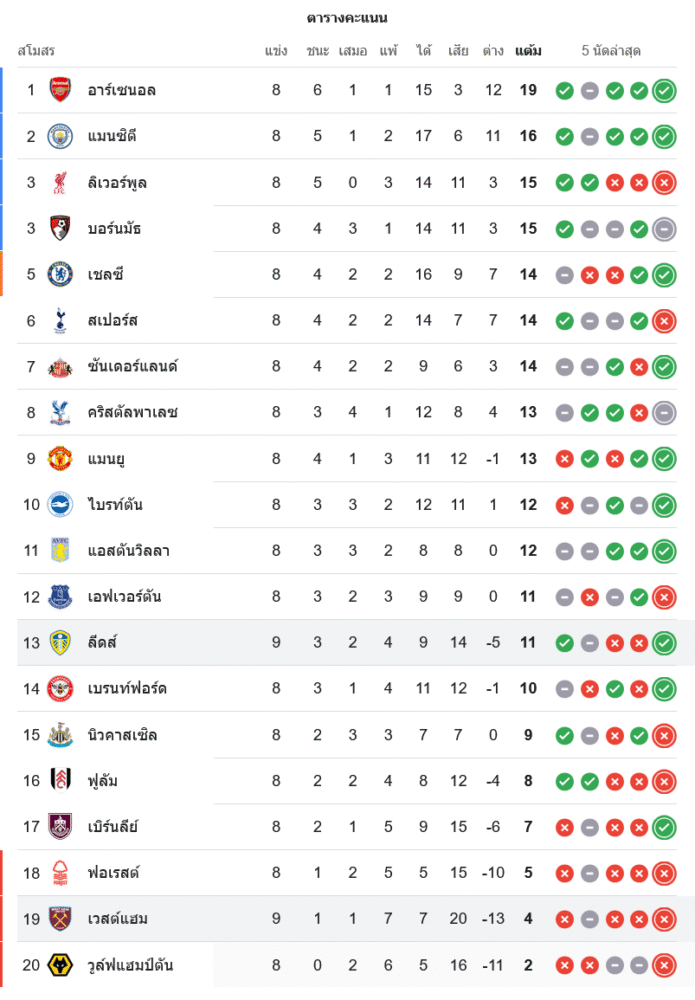Open the อาร์เซนอล team link

point(121,90)
